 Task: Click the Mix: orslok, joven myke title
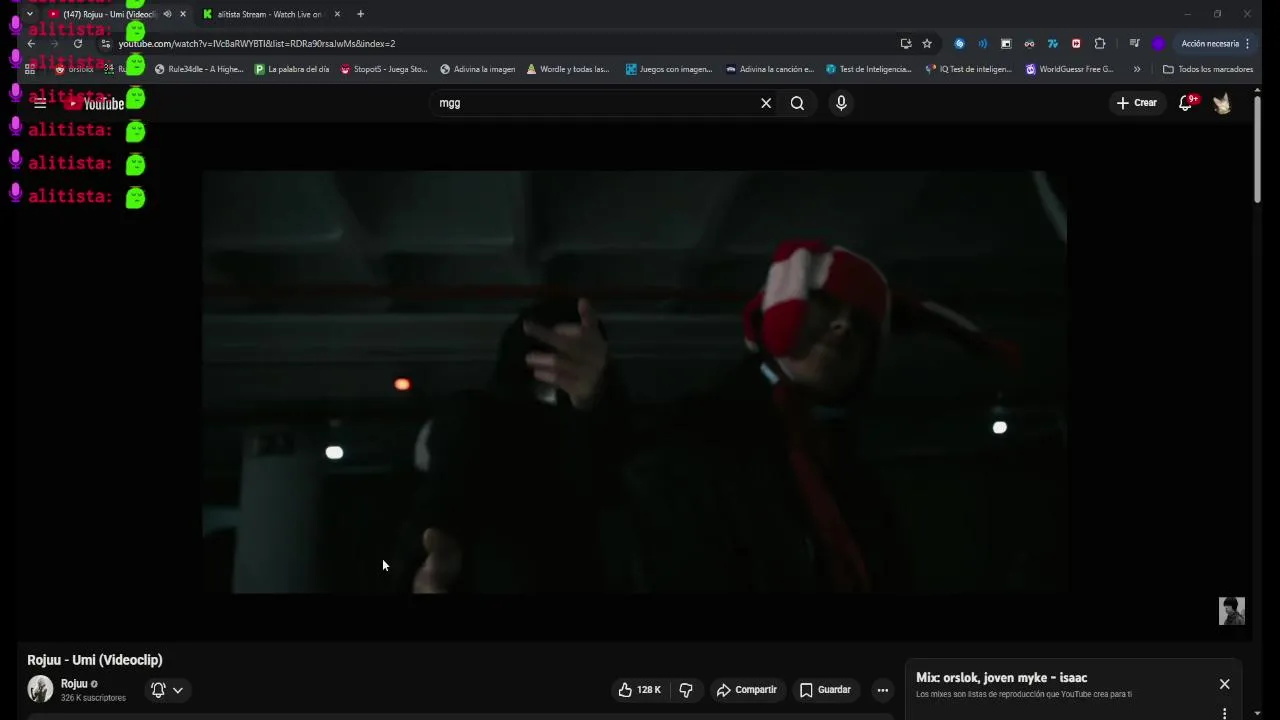(x=1001, y=678)
